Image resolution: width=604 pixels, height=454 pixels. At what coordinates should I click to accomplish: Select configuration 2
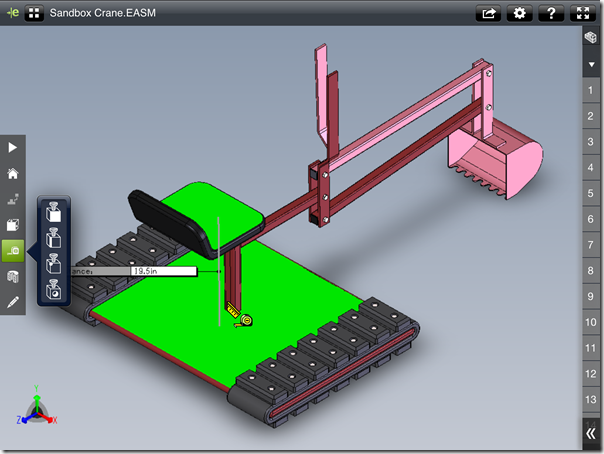coord(591,116)
